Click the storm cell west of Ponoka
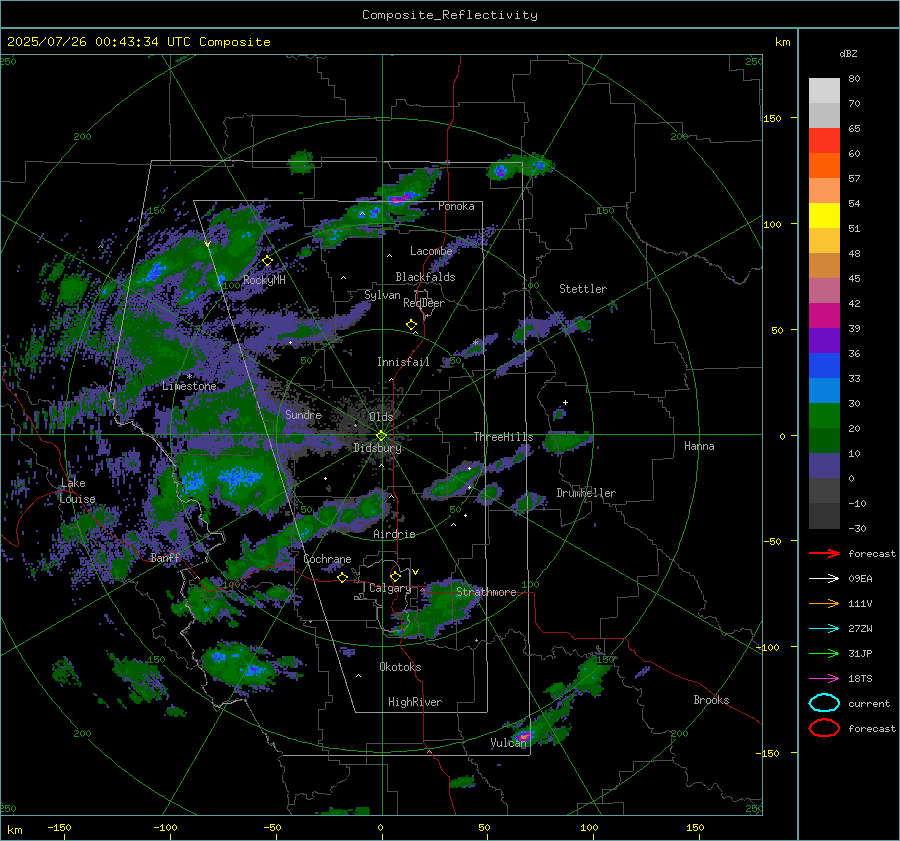Image resolution: width=900 pixels, height=841 pixels. click(399, 198)
